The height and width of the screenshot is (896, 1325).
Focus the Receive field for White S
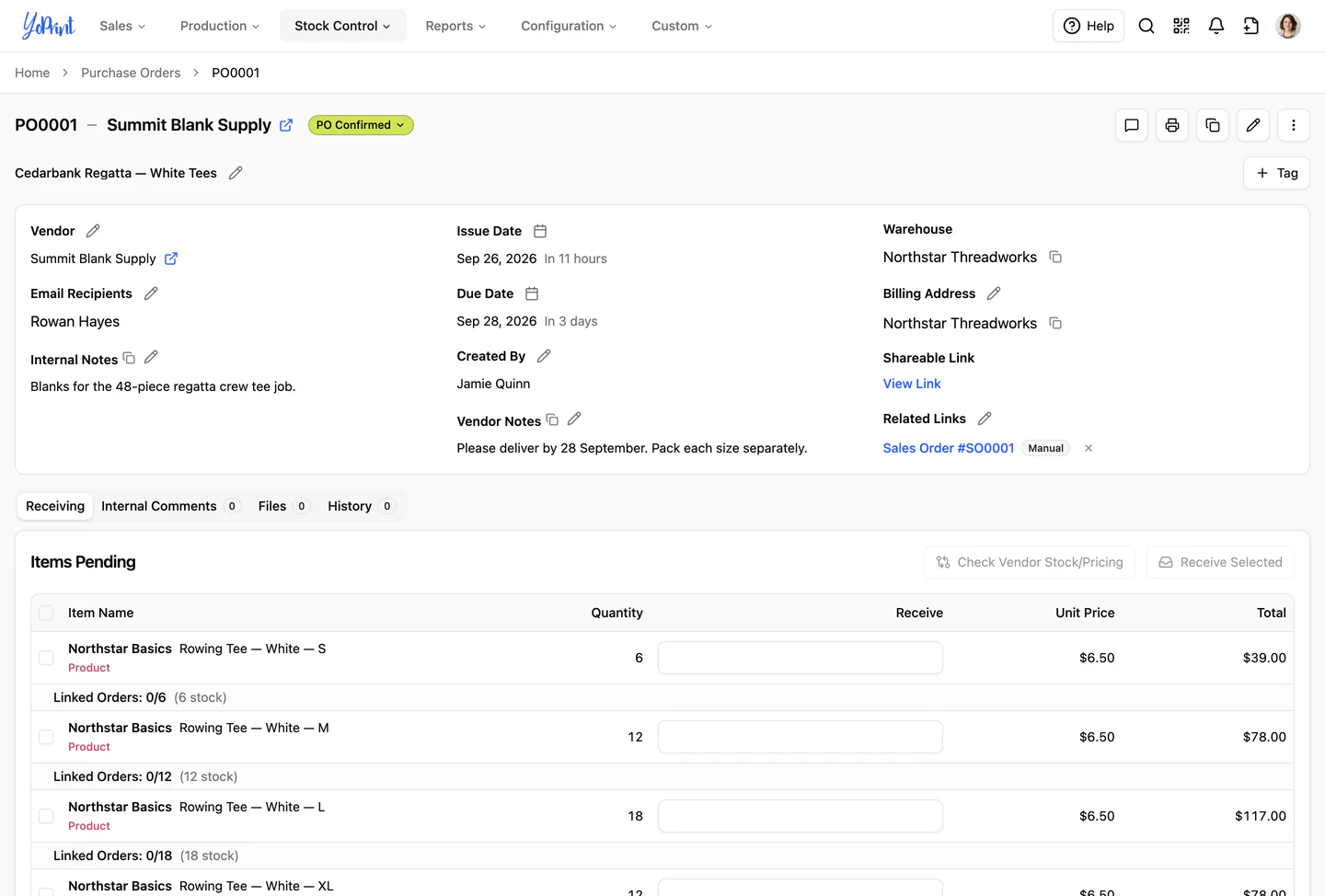tap(801, 658)
